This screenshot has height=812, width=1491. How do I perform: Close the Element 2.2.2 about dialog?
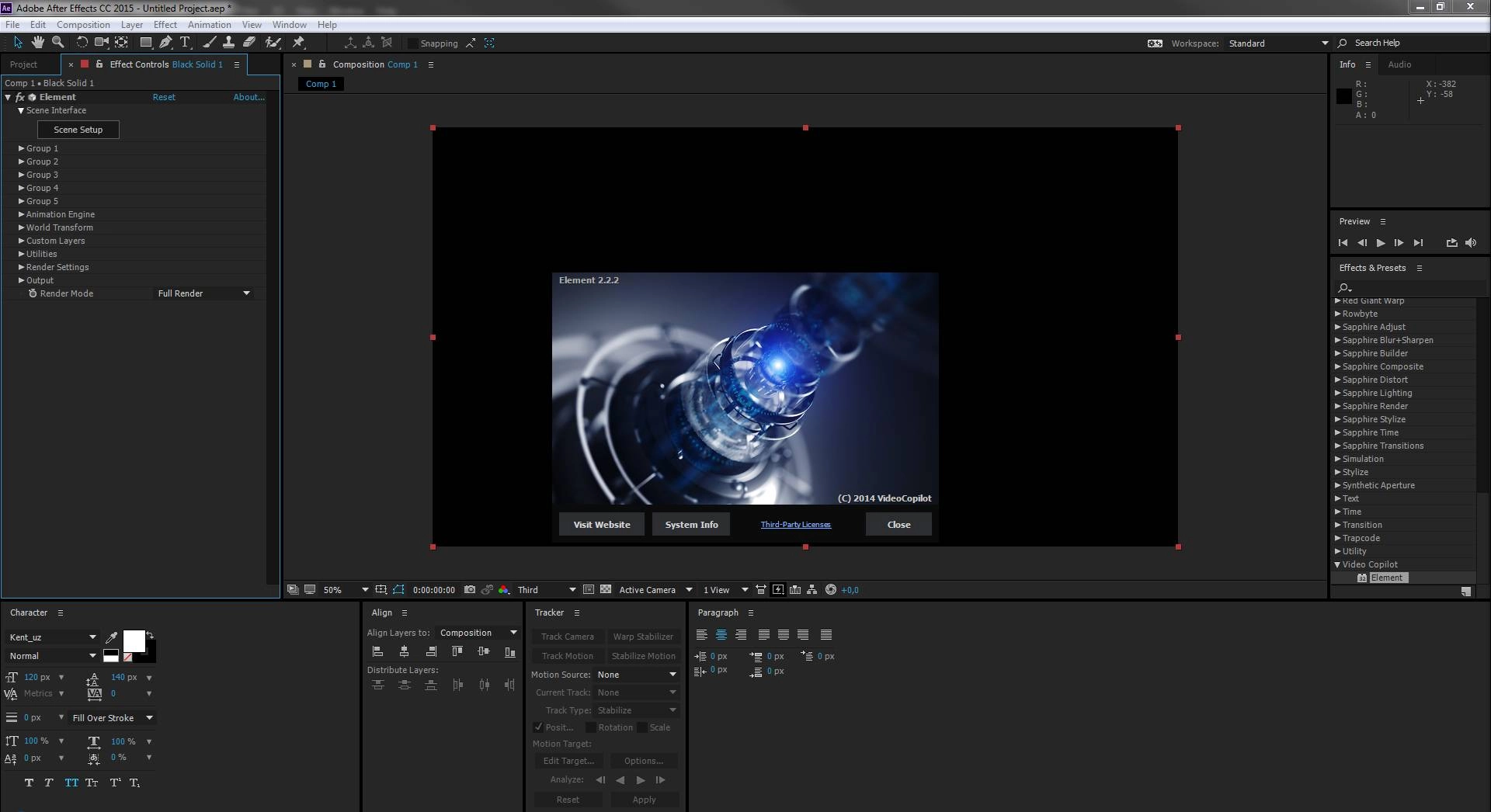point(898,525)
